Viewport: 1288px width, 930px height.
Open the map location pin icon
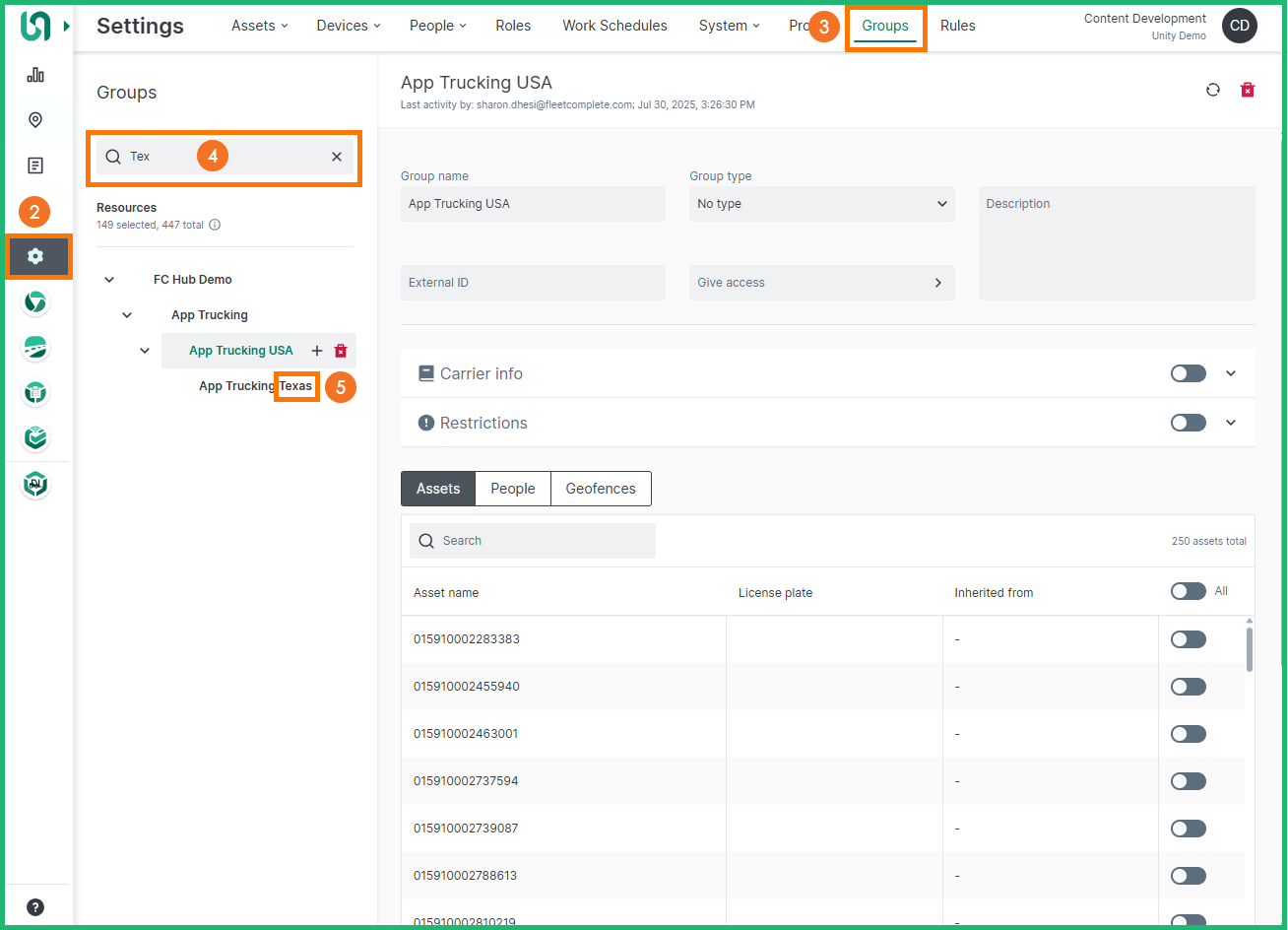[x=35, y=120]
